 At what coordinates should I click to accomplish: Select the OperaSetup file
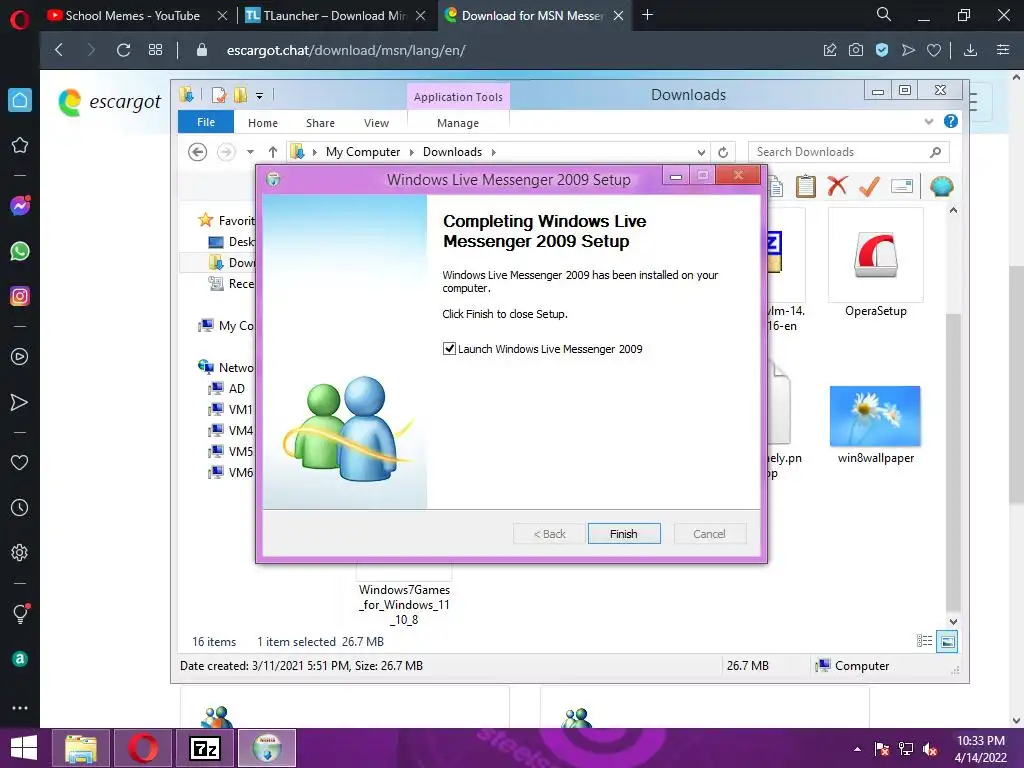(876, 264)
